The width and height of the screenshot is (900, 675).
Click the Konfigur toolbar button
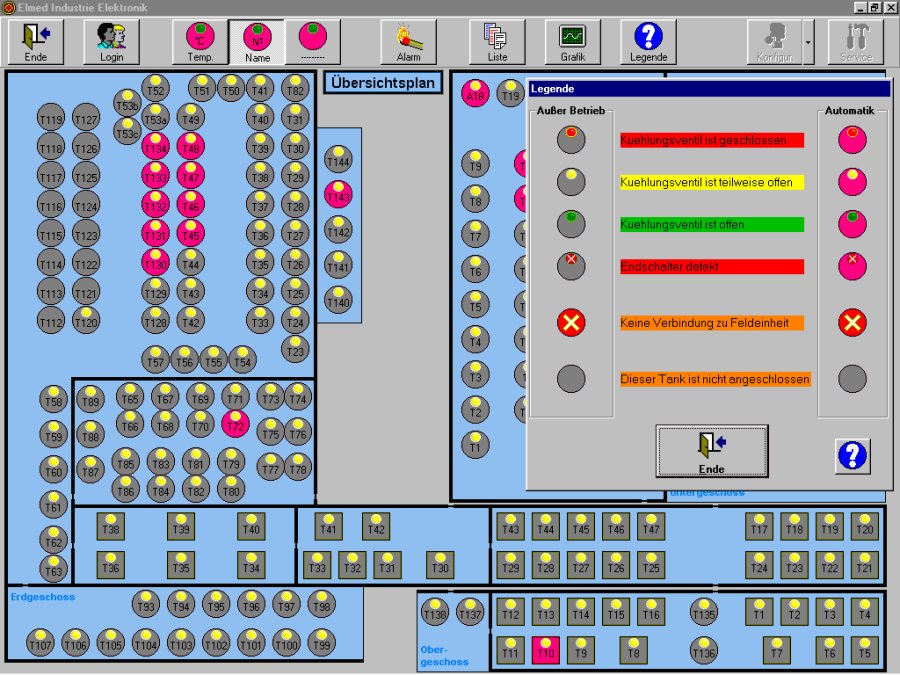(x=774, y=41)
